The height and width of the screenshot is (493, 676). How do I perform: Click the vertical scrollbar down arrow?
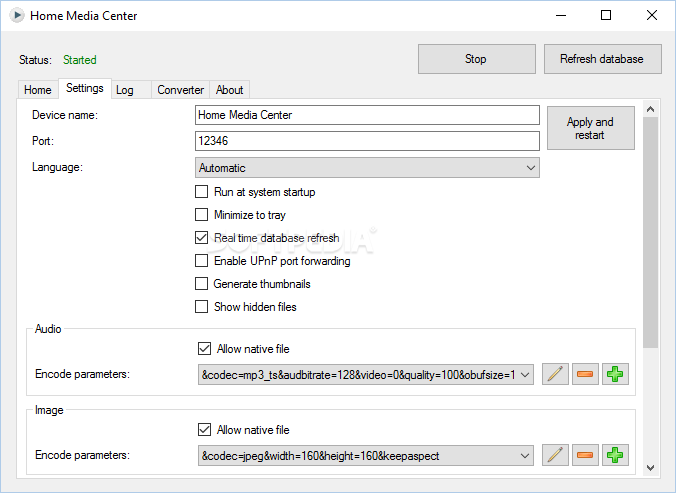pos(651,467)
